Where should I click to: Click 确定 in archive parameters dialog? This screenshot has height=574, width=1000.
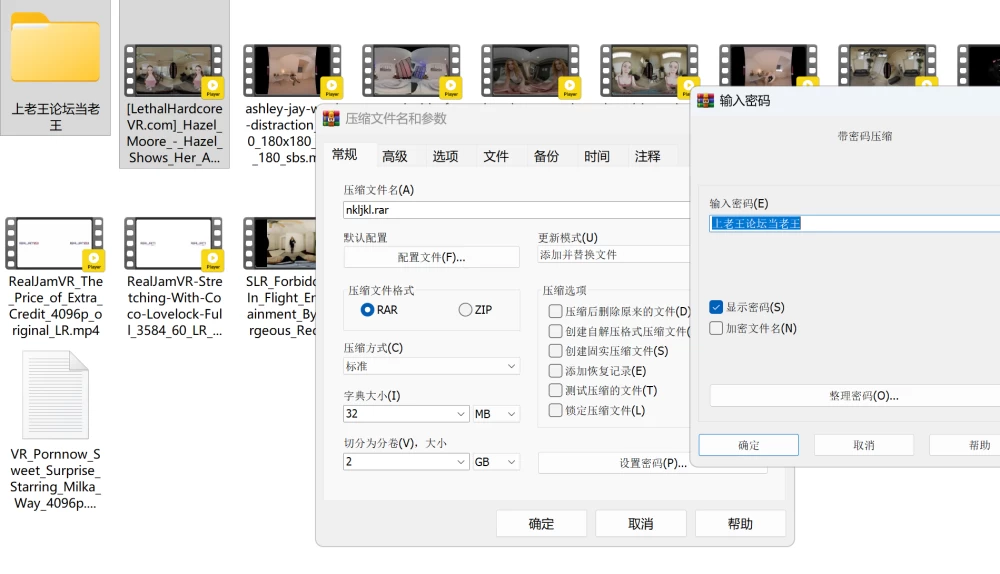pyautogui.click(x=541, y=524)
